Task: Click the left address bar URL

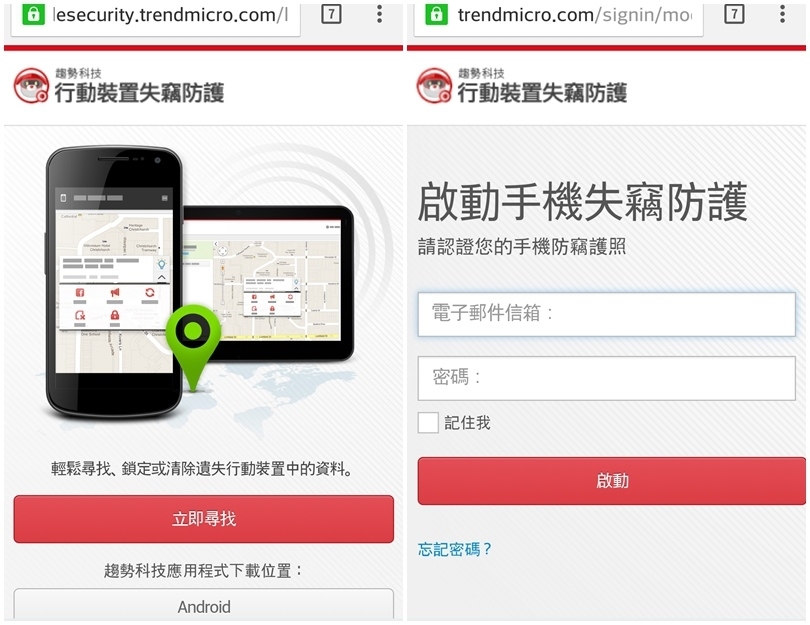Action: [170, 15]
